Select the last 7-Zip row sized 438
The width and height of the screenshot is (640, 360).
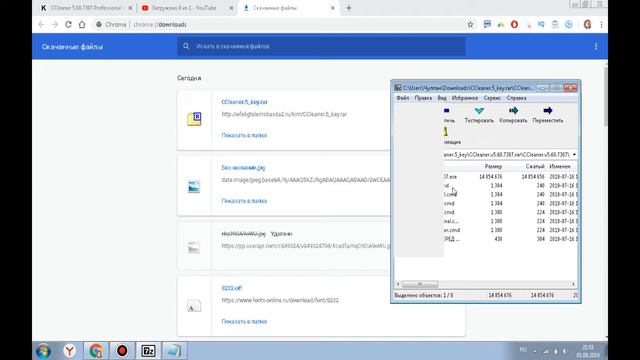pyautogui.click(x=510, y=239)
